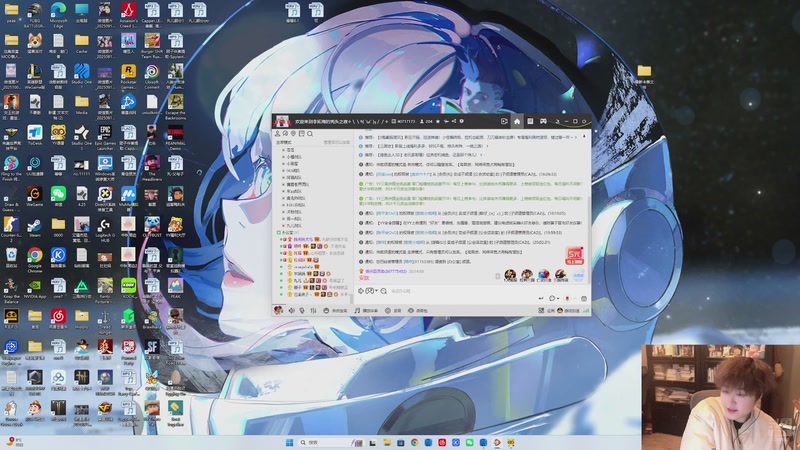Open R.E.P.O. desktop shortcut
800x450 pixels.
pyautogui.click(x=11, y=319)
